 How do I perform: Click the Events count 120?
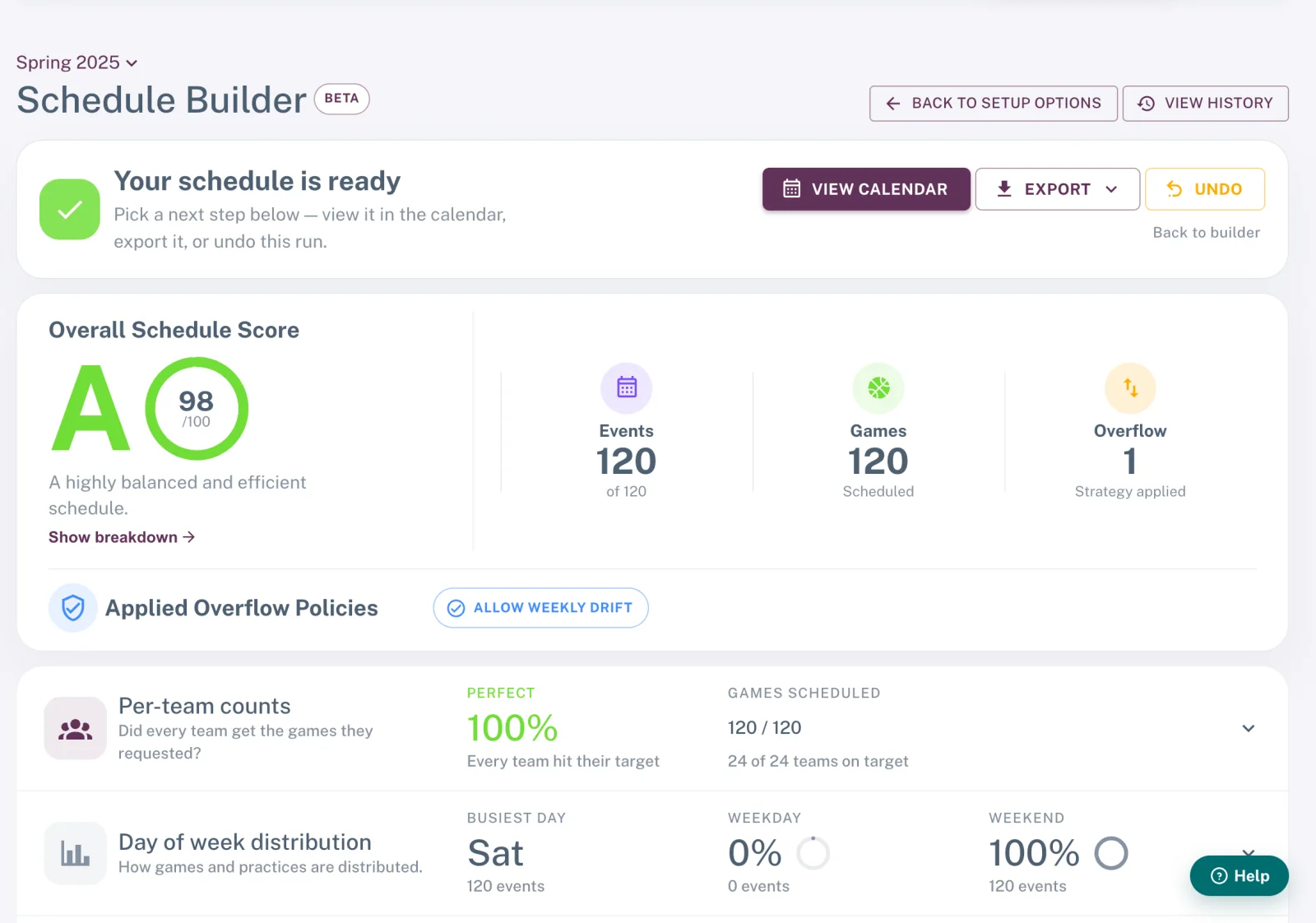pyautogui.click(x=627, y=461)
